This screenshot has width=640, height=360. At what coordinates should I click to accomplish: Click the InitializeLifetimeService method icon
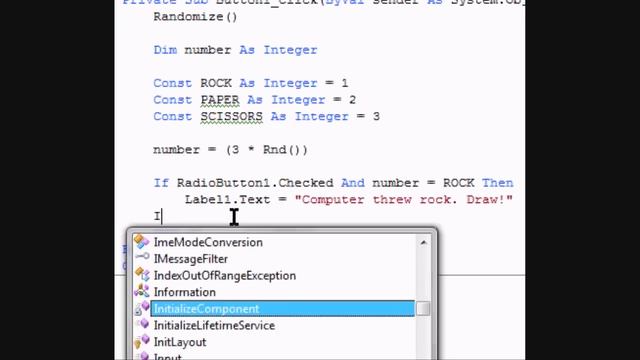point(143,324)
